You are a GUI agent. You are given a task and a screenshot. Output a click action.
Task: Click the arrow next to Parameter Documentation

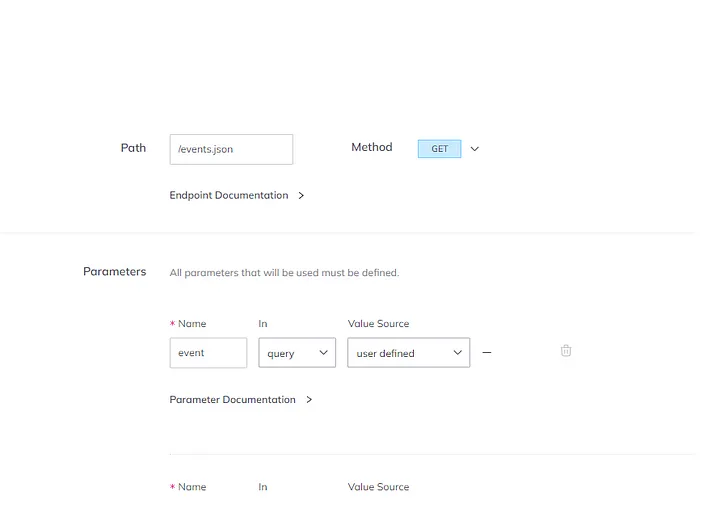coord(309,400)
